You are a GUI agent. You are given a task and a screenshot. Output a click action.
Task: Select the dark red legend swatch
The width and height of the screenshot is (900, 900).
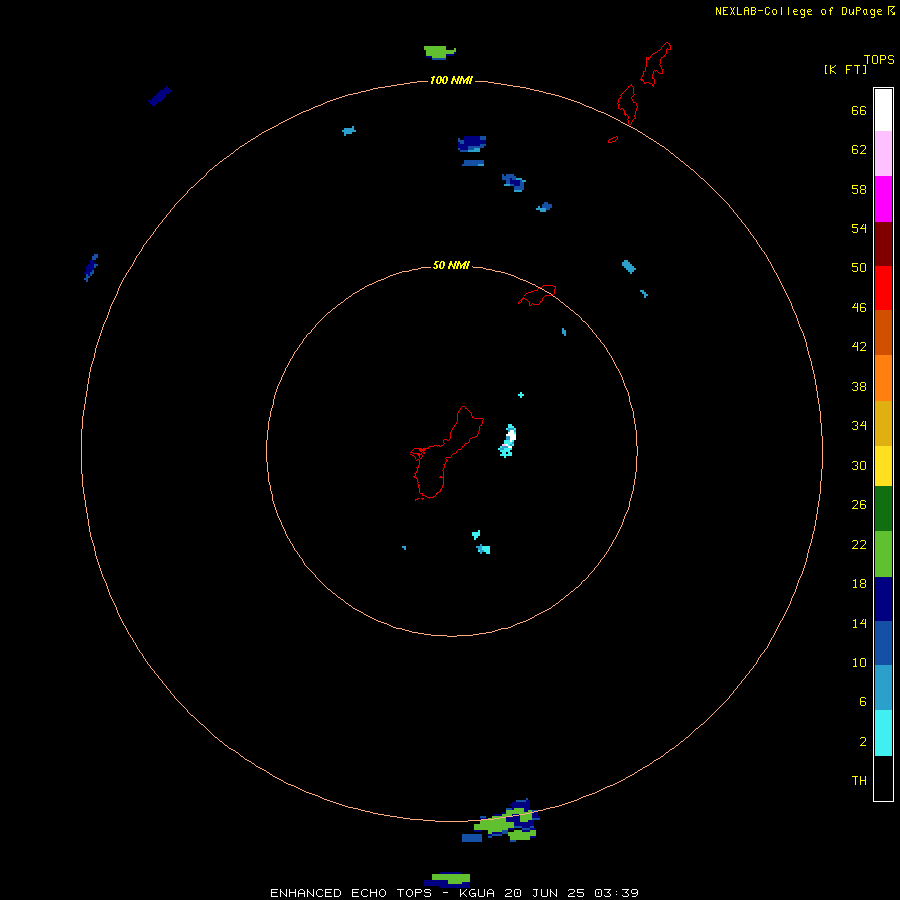point(883,244)
